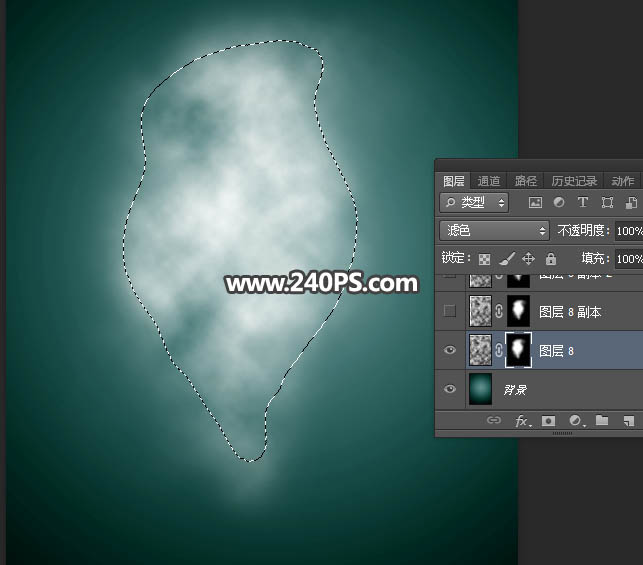Show the 图层 8 副本 layer
The width and height of the screenshot is (643, 565).
(450, 312)
